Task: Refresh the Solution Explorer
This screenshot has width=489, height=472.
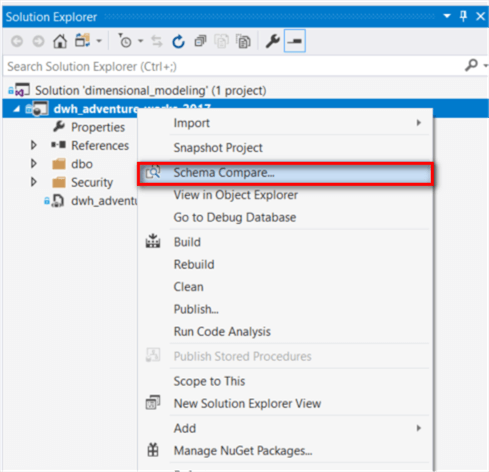Action: coord(178,42)
